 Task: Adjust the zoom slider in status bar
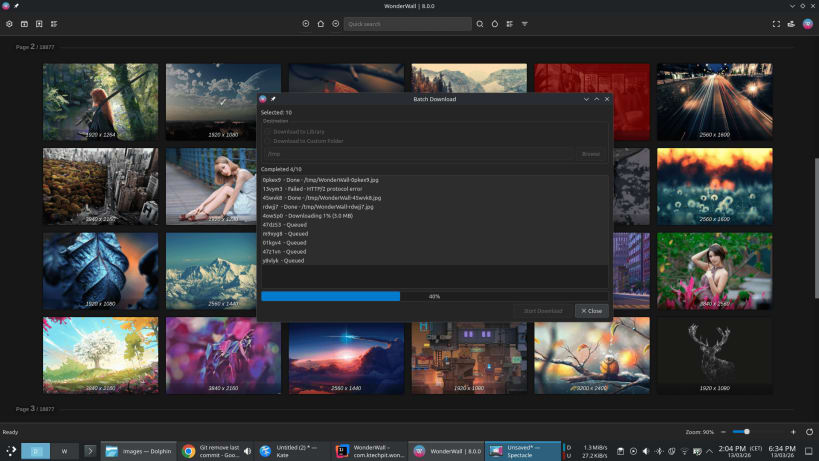746,431
